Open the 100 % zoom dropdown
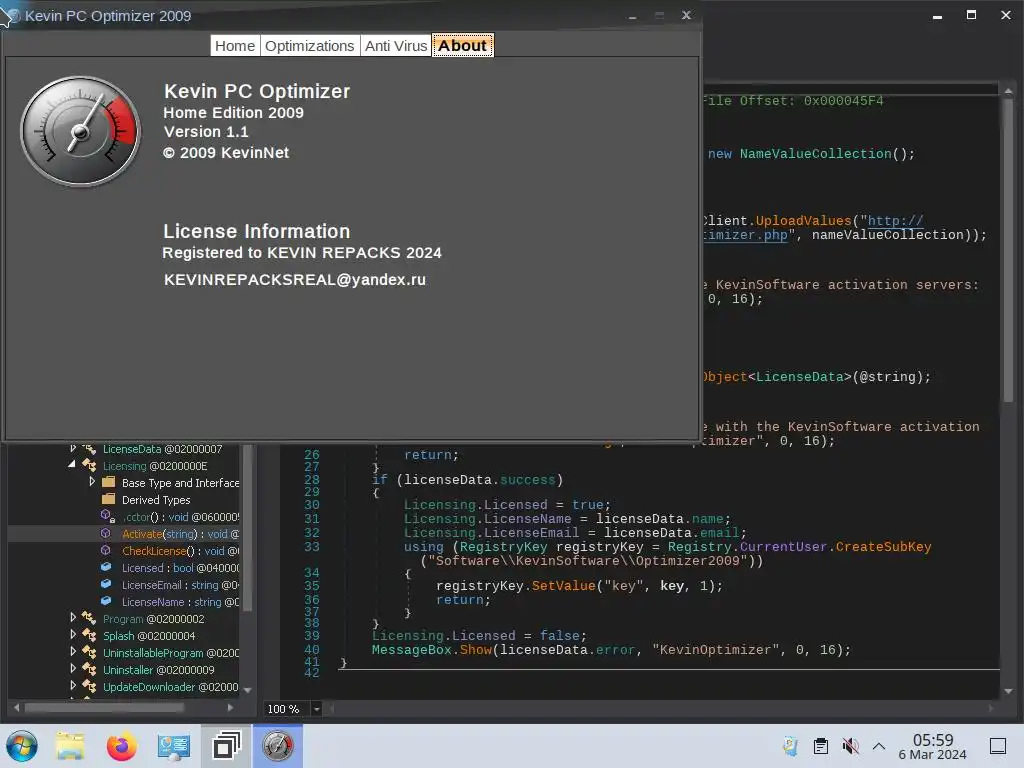The width and height of the screenshot is (1024, 768). [x=317, y=709]
